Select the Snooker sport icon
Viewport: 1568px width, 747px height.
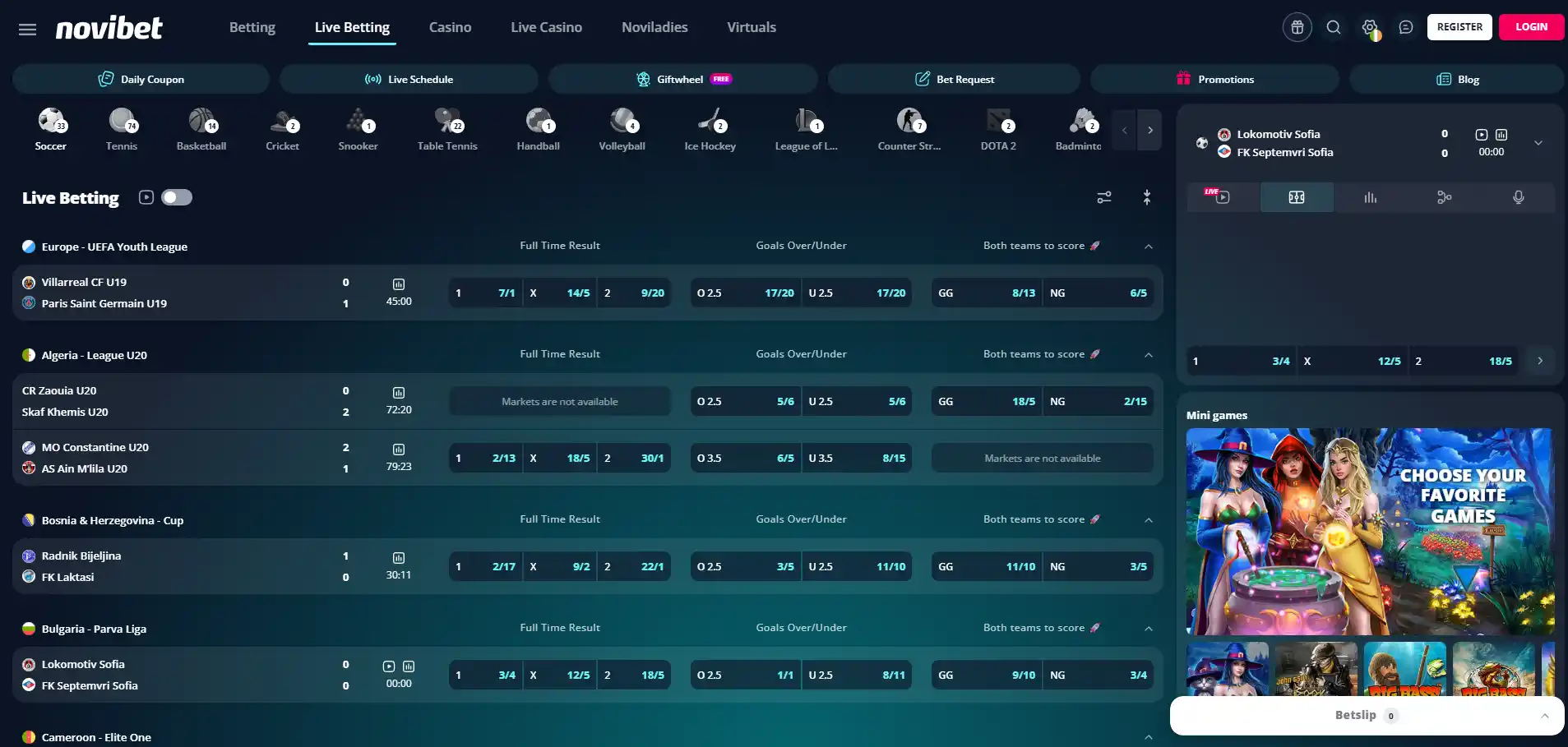click(358, 130)
